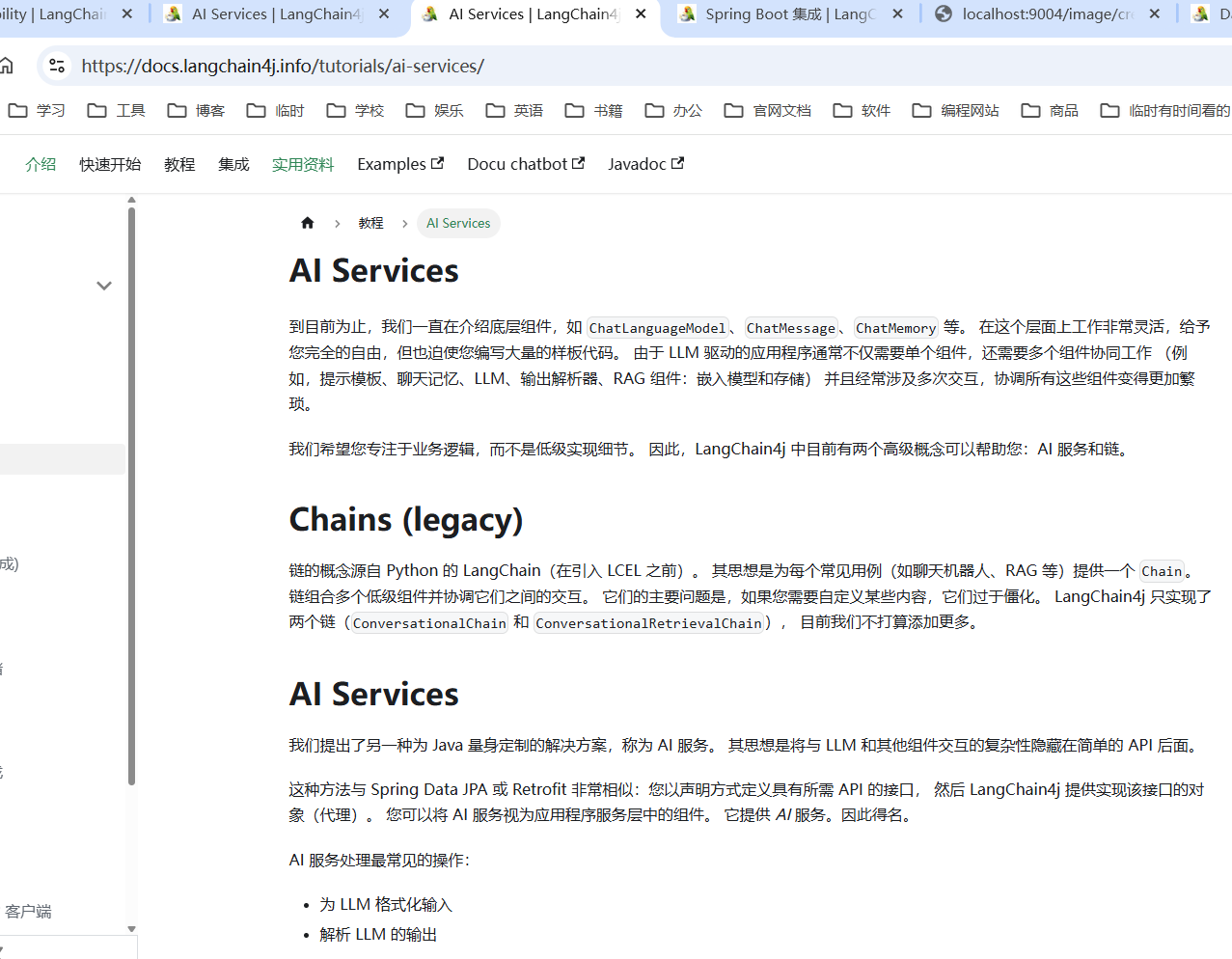1232x959 pixels.
Task: Click the globe icon on the localhost:9004 tab
Action: [943, 14]
